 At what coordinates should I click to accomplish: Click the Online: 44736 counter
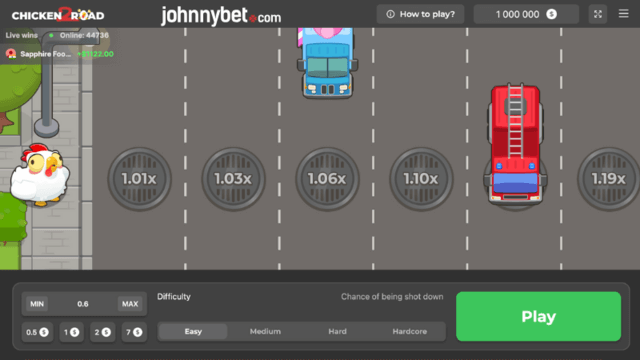click(84, 35)
